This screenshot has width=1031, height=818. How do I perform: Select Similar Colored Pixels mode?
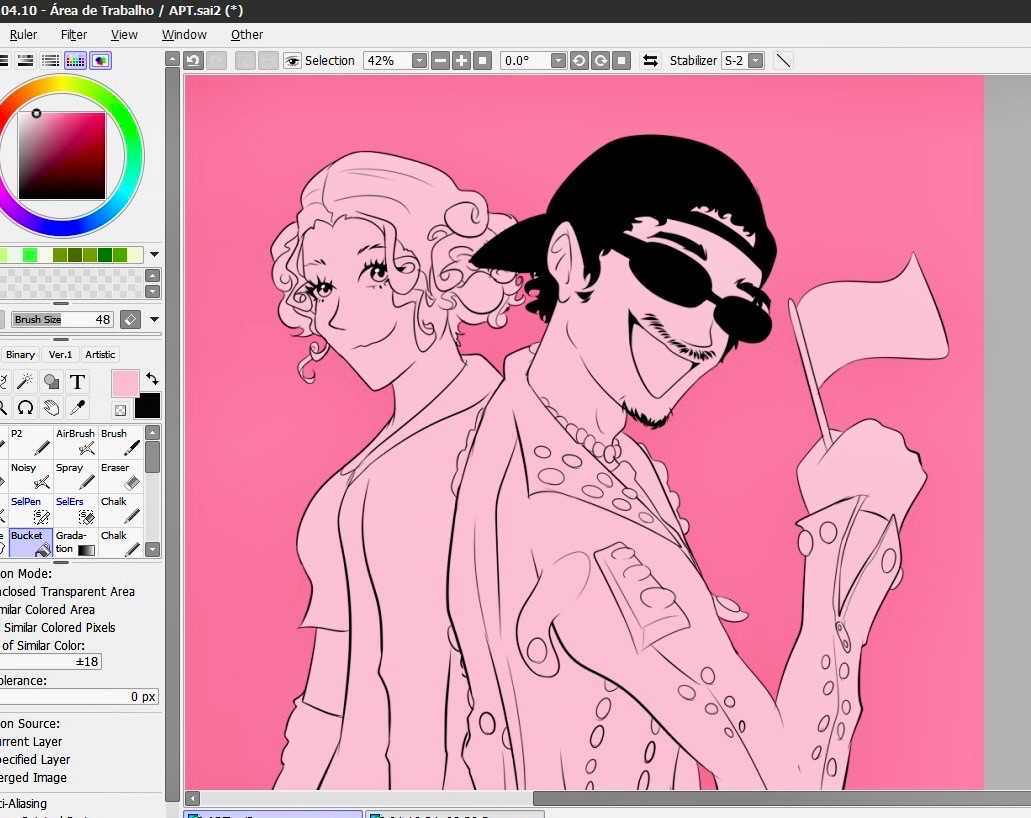(x=59, y=627)
